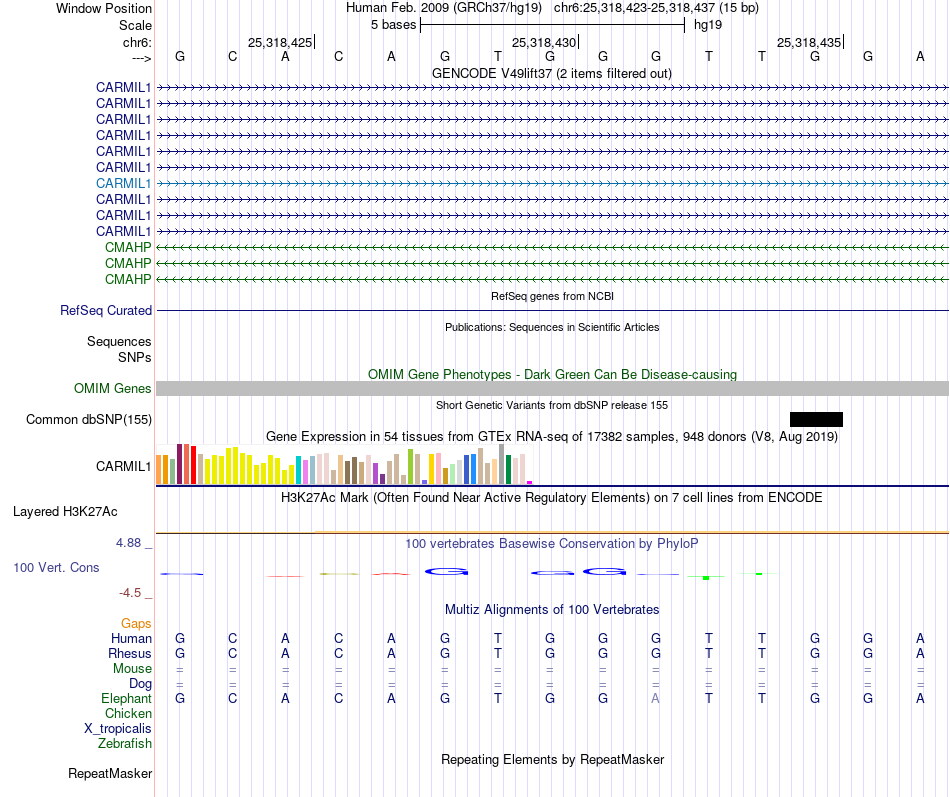
Task: Select the Human alignment row label
Action: pyautogui.click(x=131, y=638)
